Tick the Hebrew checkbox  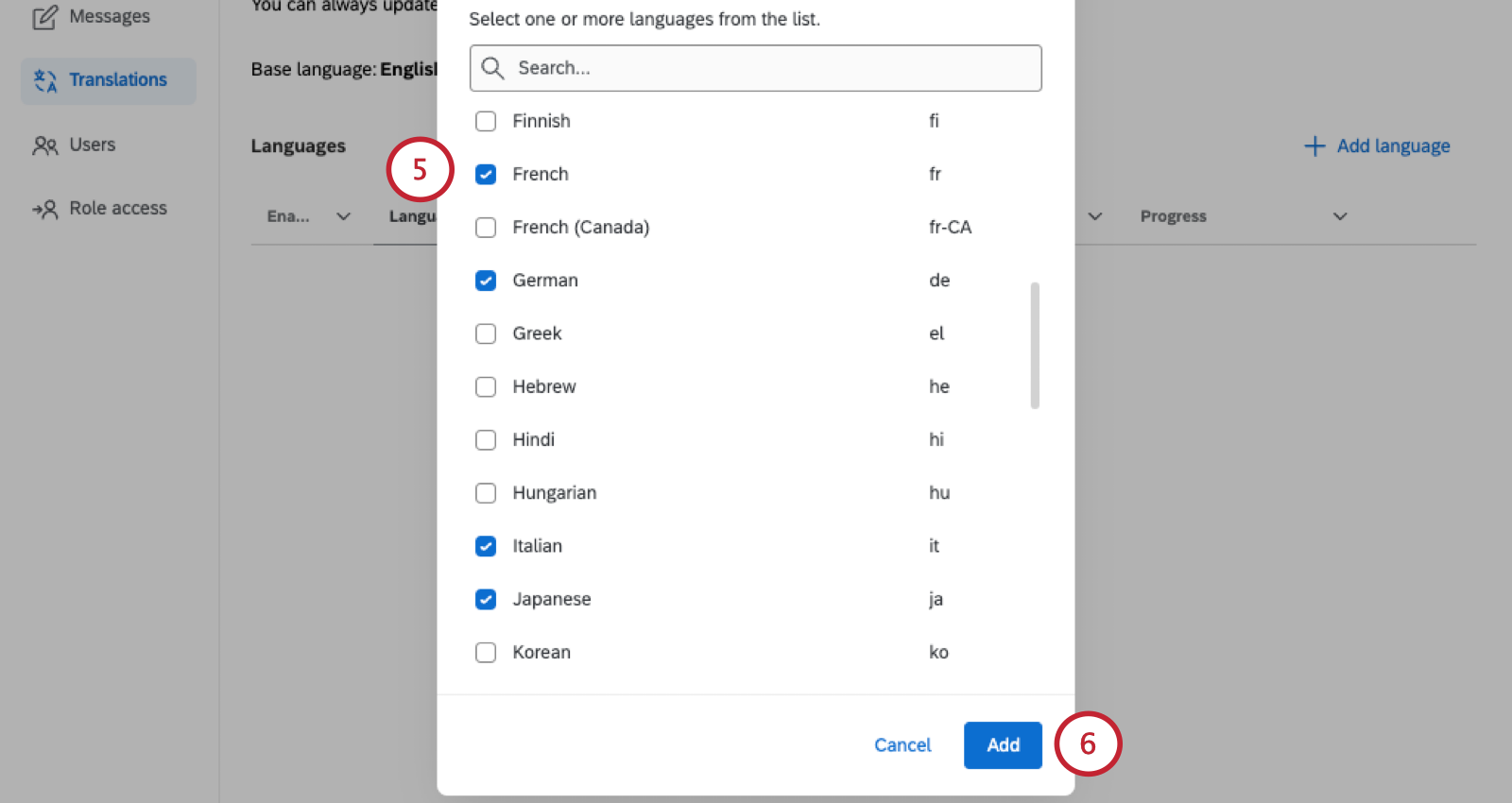point(486,386)
